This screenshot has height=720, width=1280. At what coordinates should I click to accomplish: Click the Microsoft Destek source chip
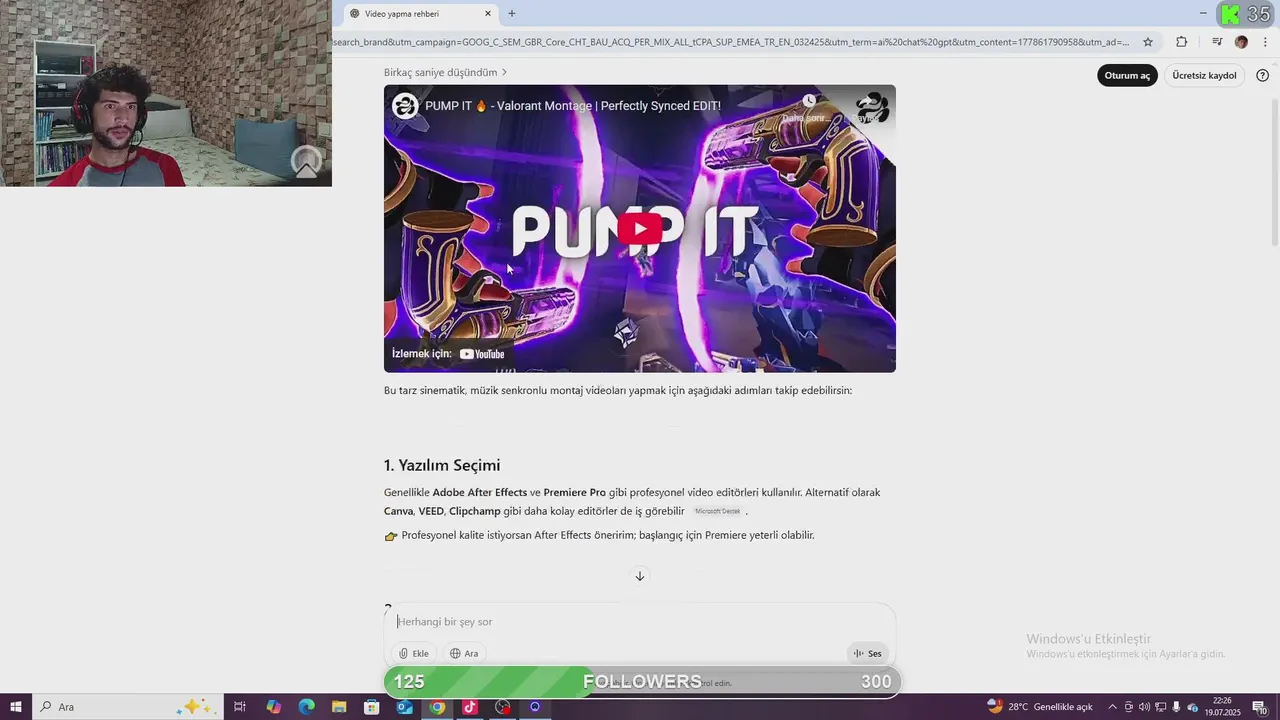point(717,512)
